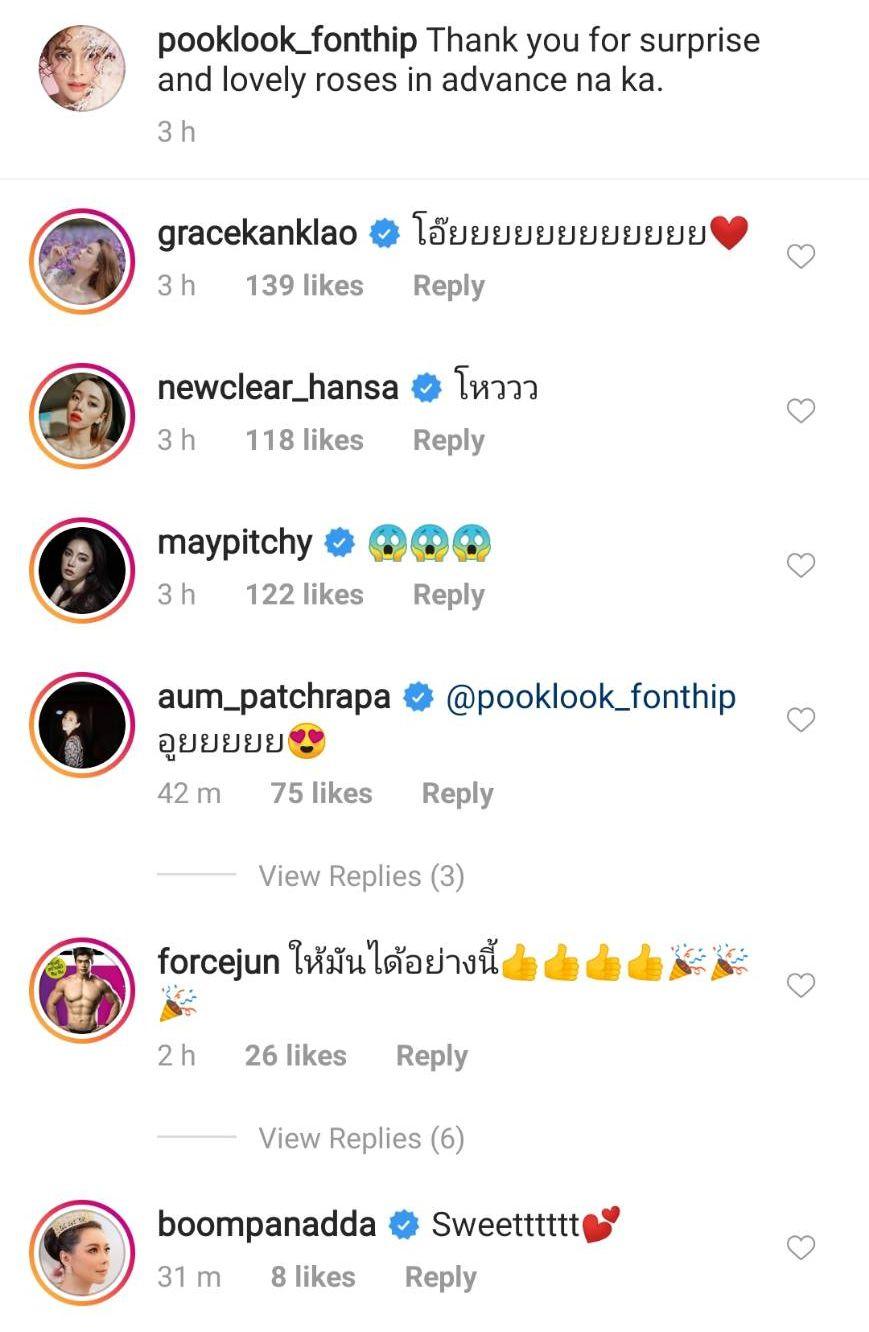Screen dimensions: 869x1332
Task: View maypitchy's story from avatar
Action: click(82, 568)
